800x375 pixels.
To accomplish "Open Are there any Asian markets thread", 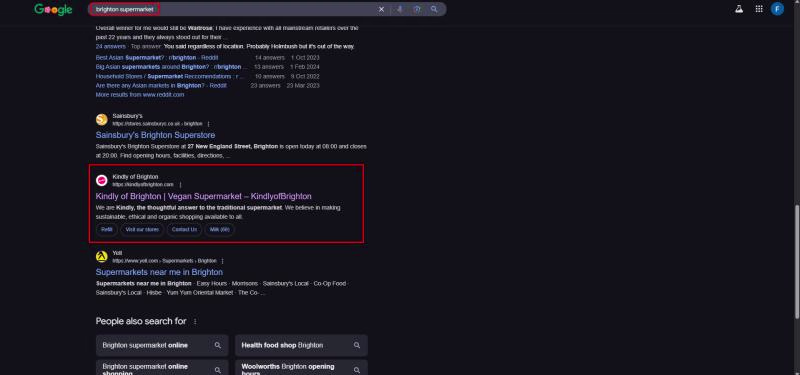I will (161, 86).
